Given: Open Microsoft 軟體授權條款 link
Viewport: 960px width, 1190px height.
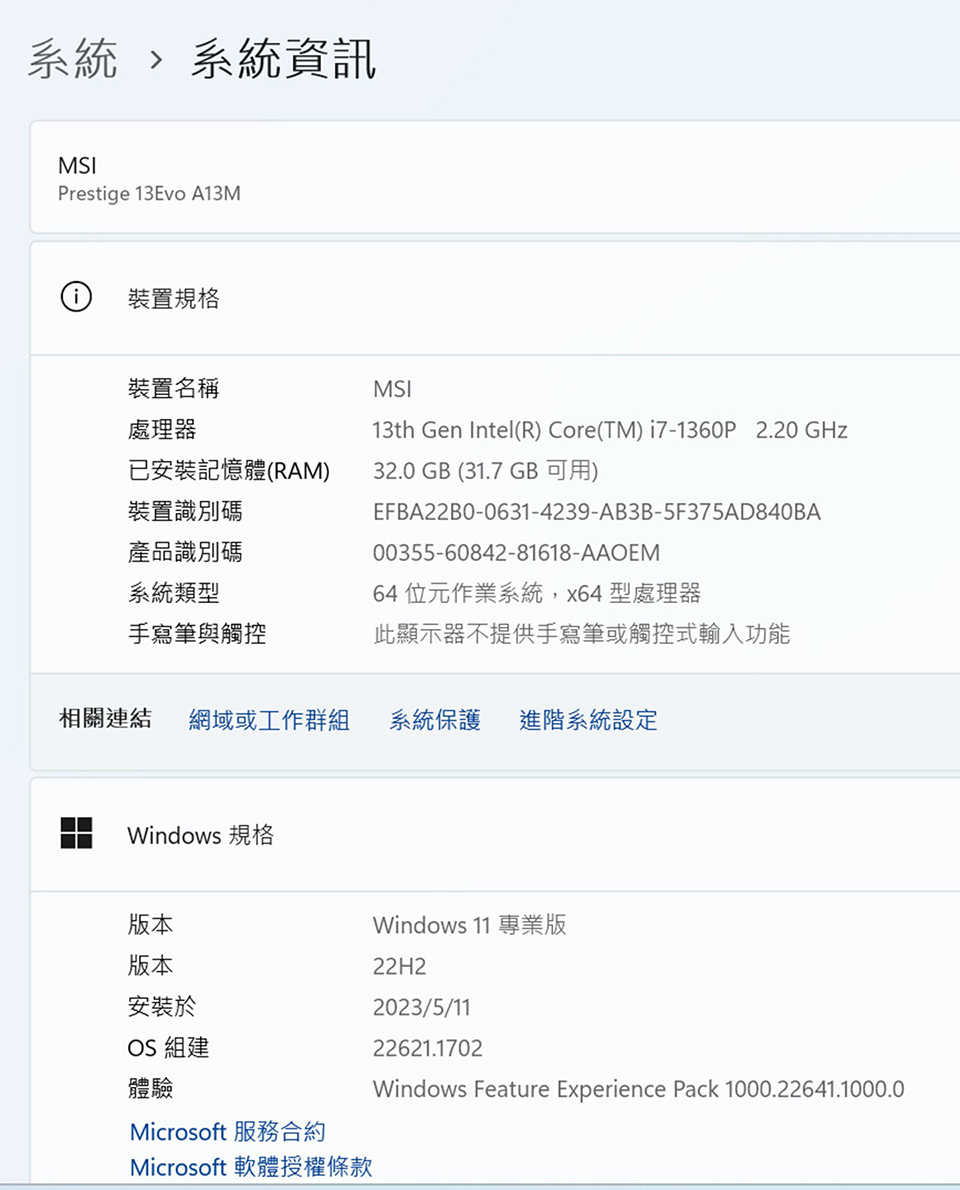Looking at the screenshot, I should click(251, 1166).
